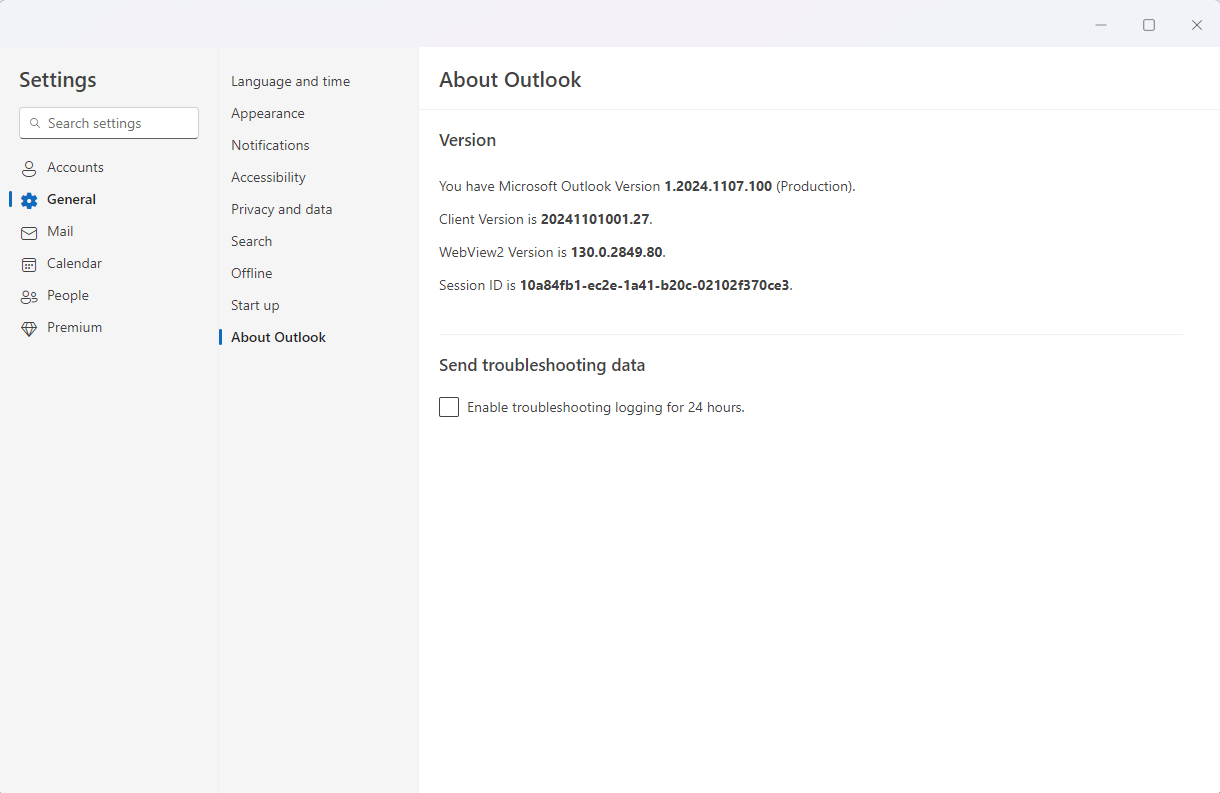Open the Accounts settings category
Screen dimensions: 1220x793
click(x=109, y=167)
